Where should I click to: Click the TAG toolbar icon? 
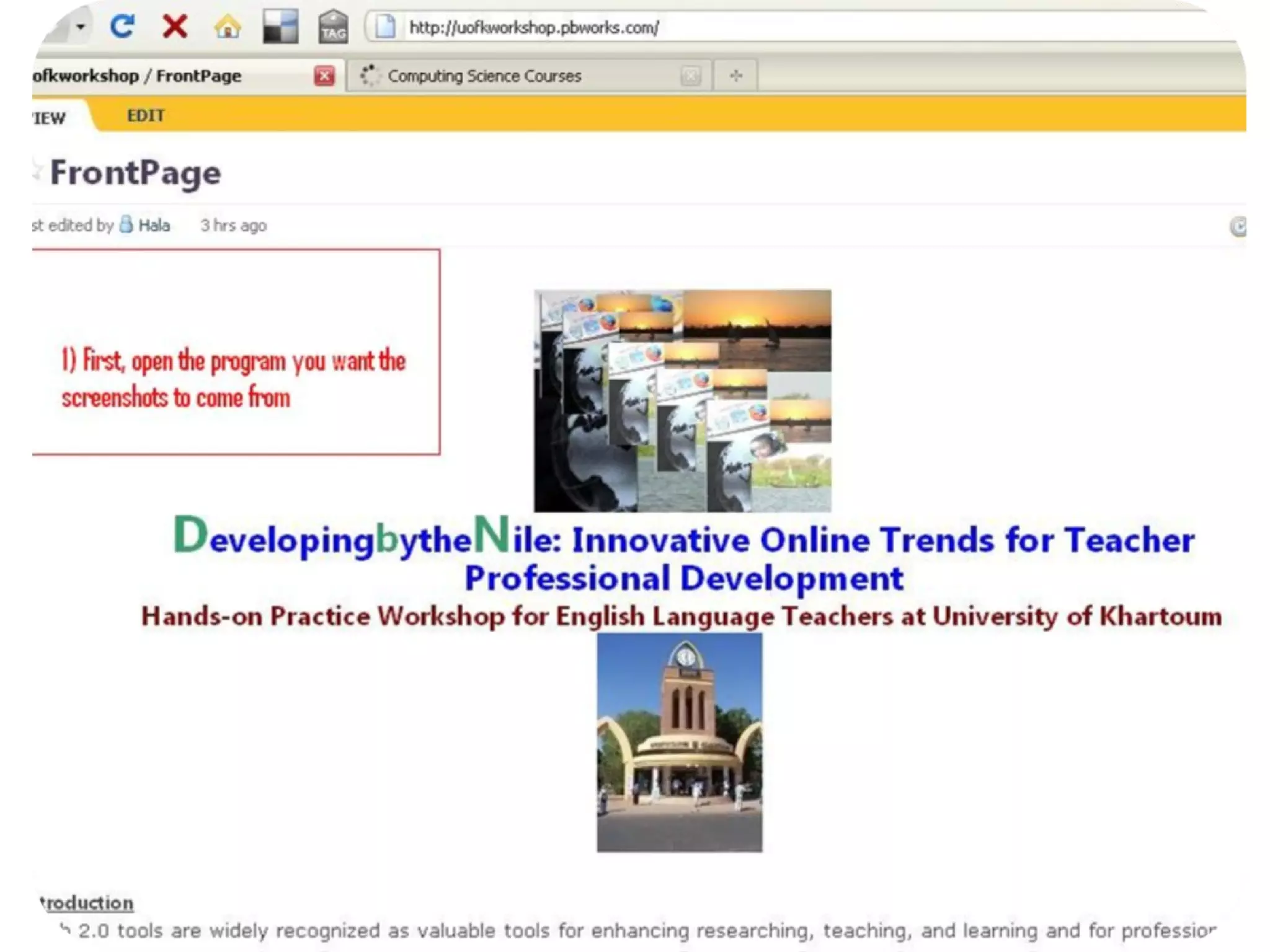[333, 28]
